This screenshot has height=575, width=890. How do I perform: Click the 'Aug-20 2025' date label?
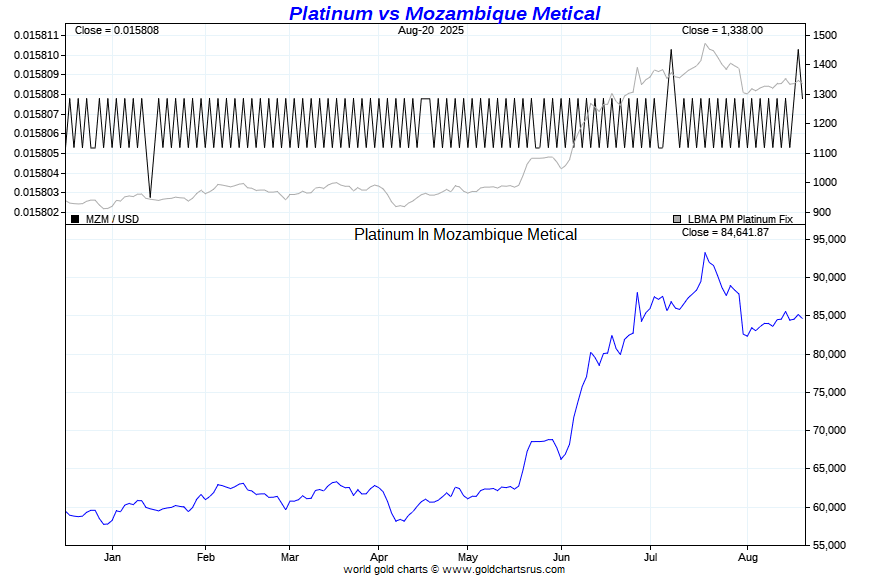coord(431,30)
